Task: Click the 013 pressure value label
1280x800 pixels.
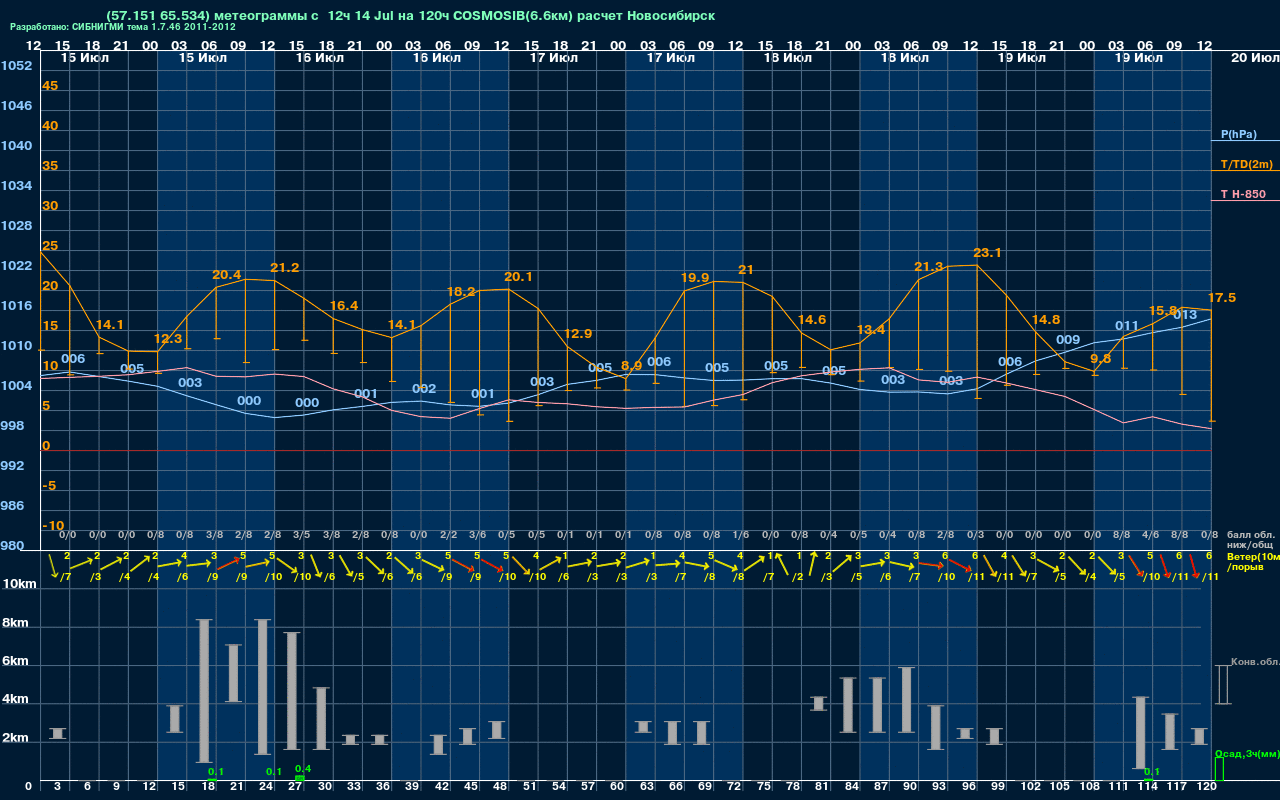Action: 1185,315
